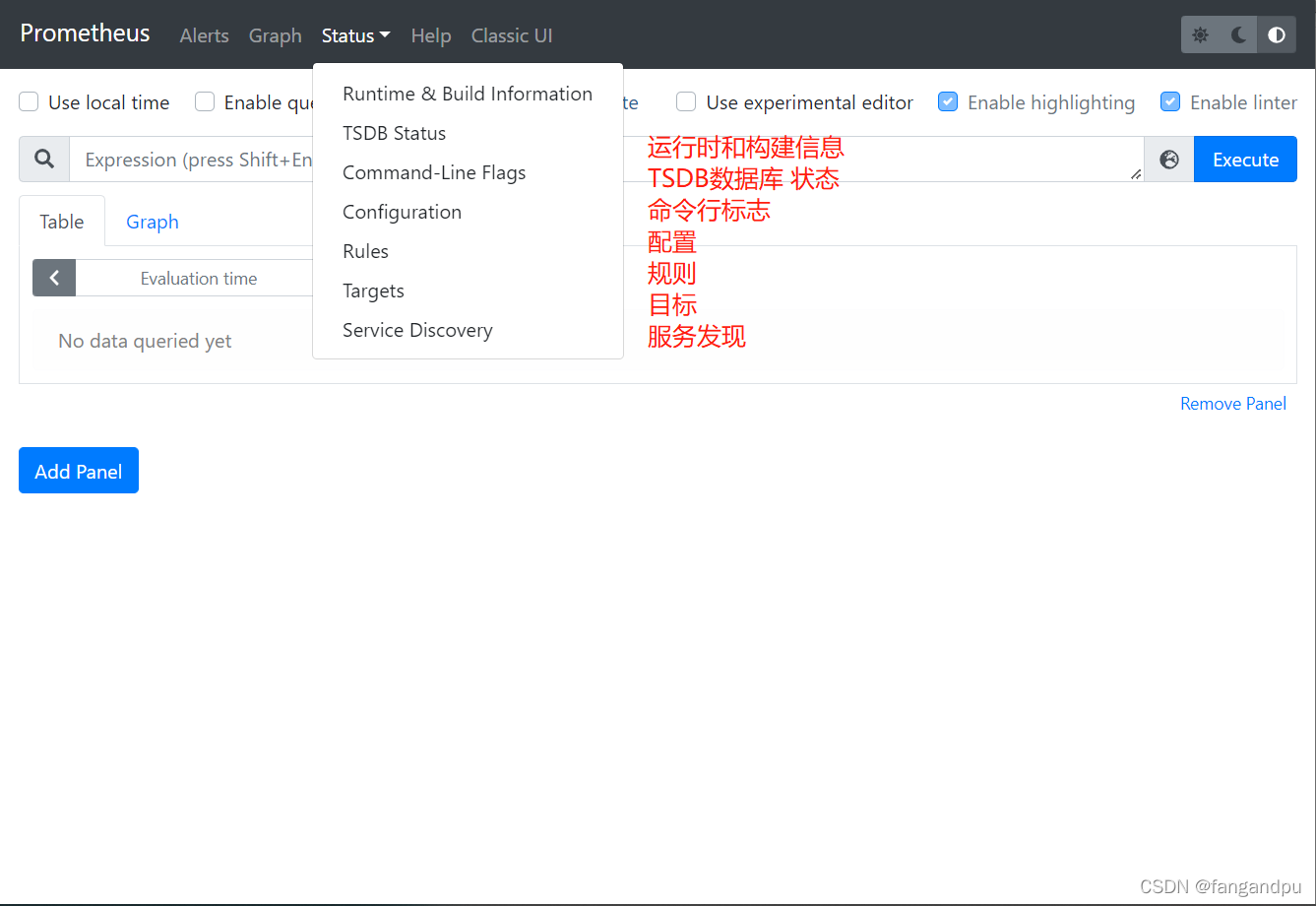Select browser-preferred theme contrast icon
The height and width of the screenshot is (906, 1316).
tap(1277, 35)
